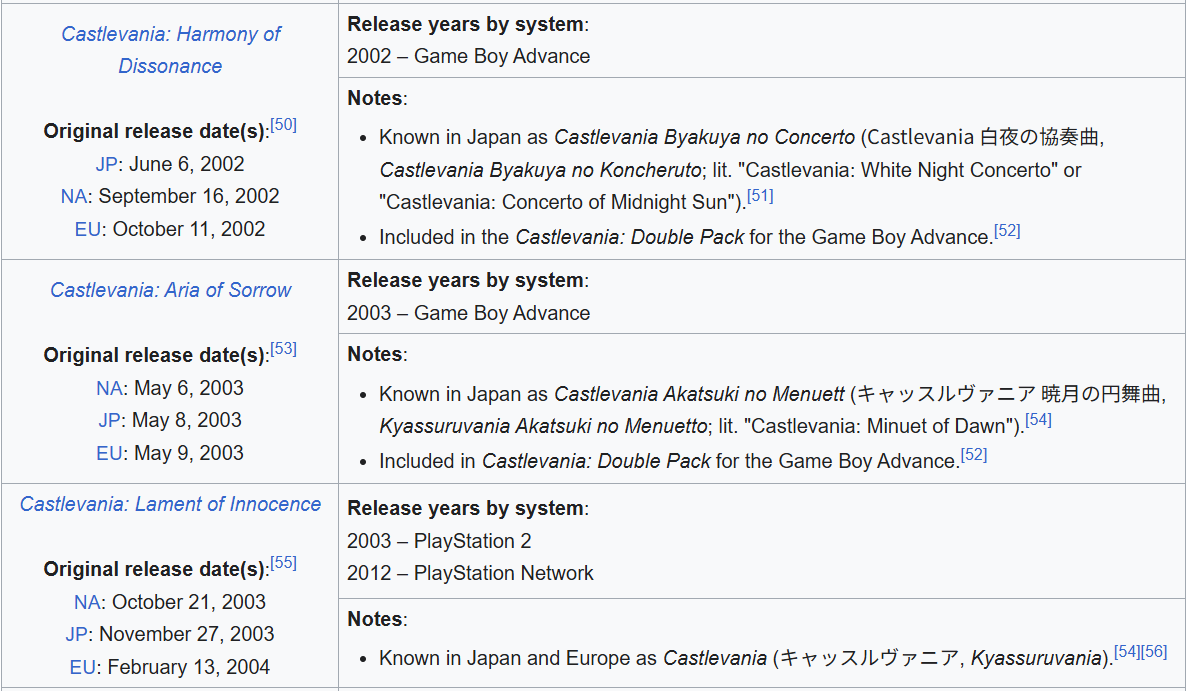Click "Release years by system" in Harmony of Dissonance row
Screen dimensions: 1187x691
(x=466, y=24)
